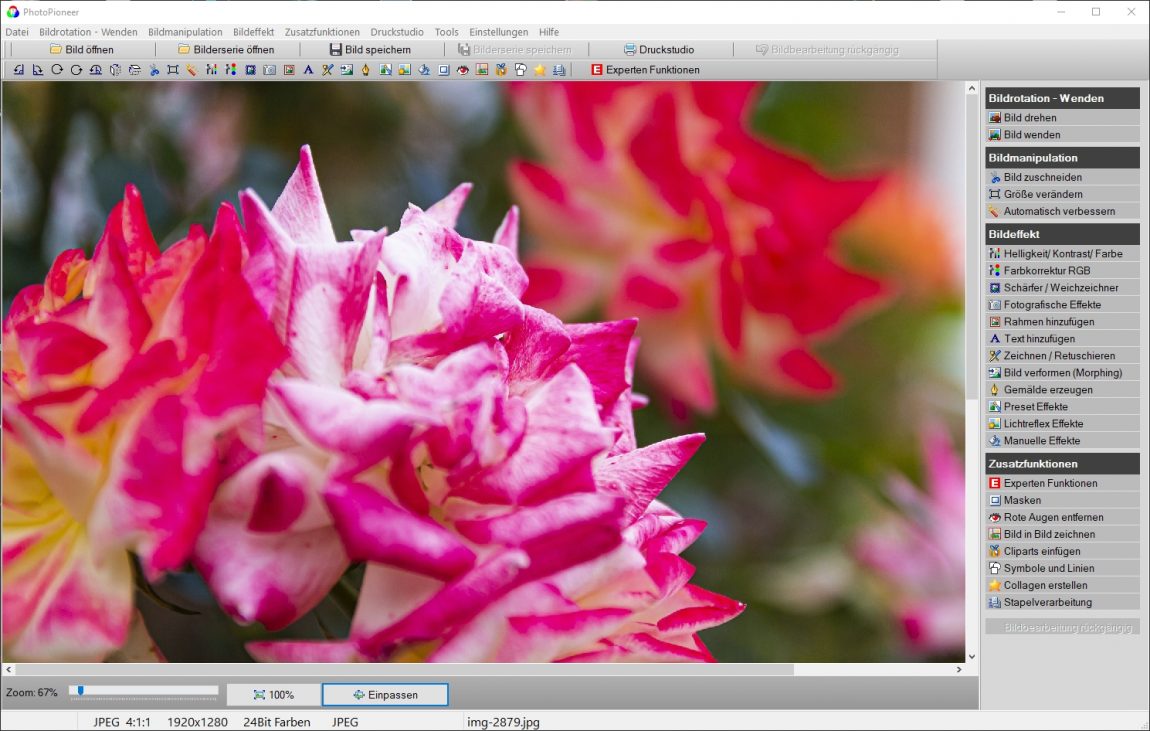The width and height of the screenshot is (1150, 731).
Task: Click the blue A text icon in the toolbar
Action: (x=308, y=70)
